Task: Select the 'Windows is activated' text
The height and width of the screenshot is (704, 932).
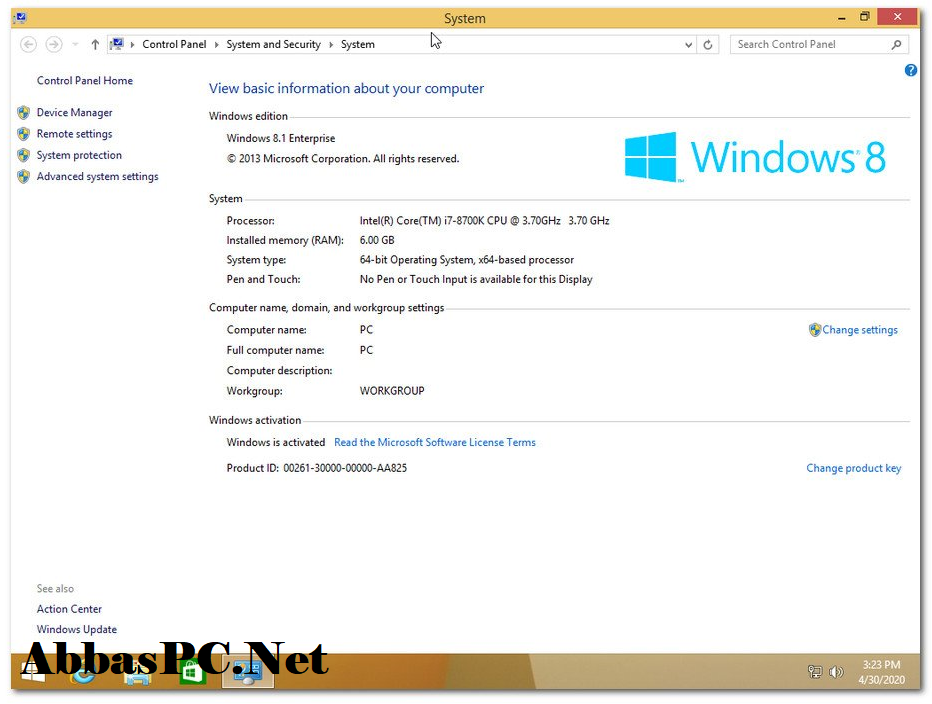Action: (276, 442)
